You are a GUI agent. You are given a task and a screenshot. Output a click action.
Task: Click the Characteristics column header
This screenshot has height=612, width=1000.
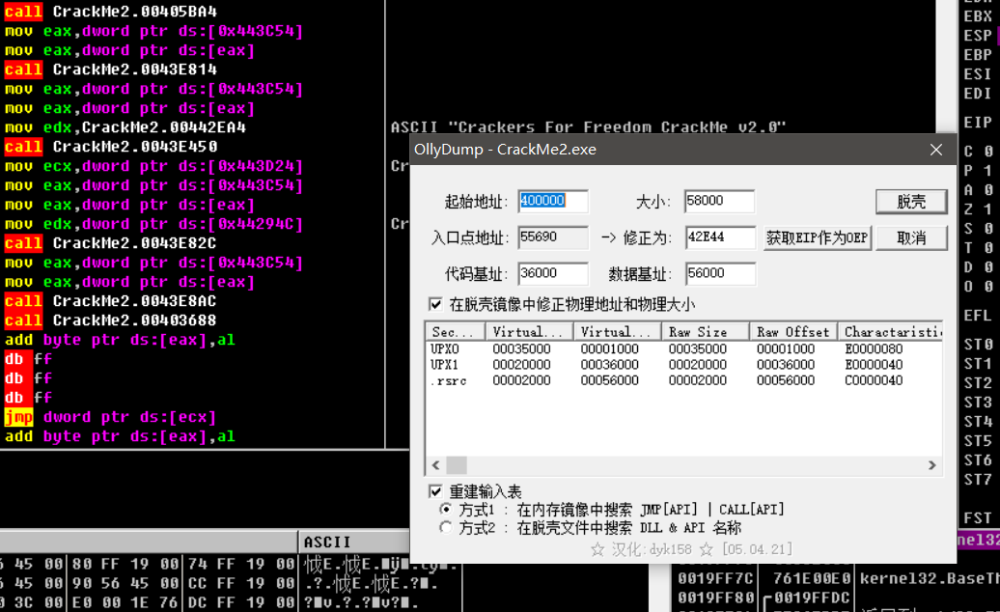890,332
